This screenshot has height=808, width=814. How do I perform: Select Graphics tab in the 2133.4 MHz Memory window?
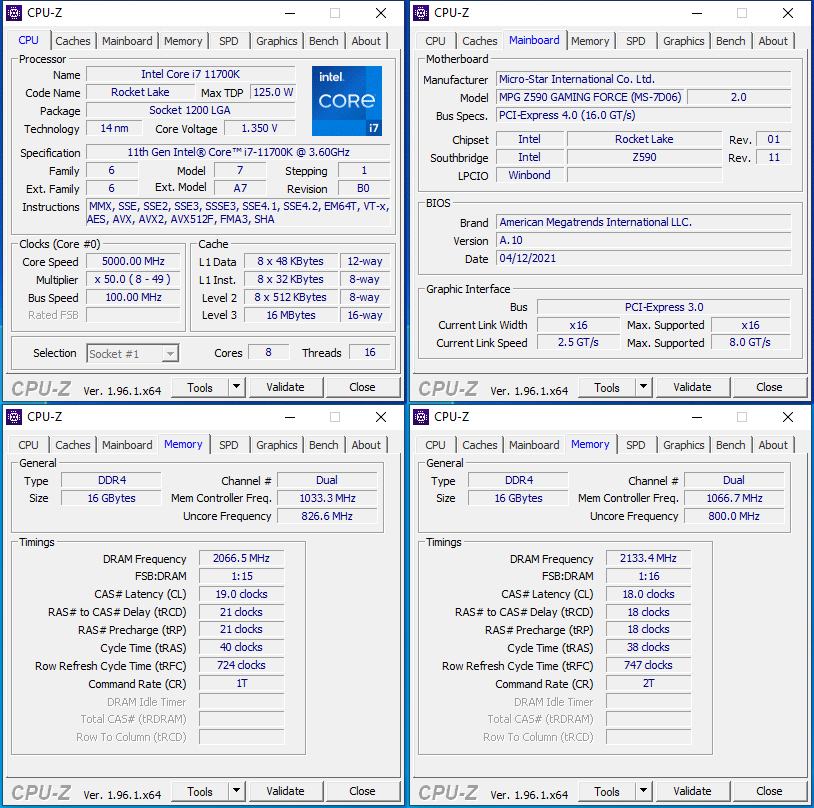click(684, 445)
